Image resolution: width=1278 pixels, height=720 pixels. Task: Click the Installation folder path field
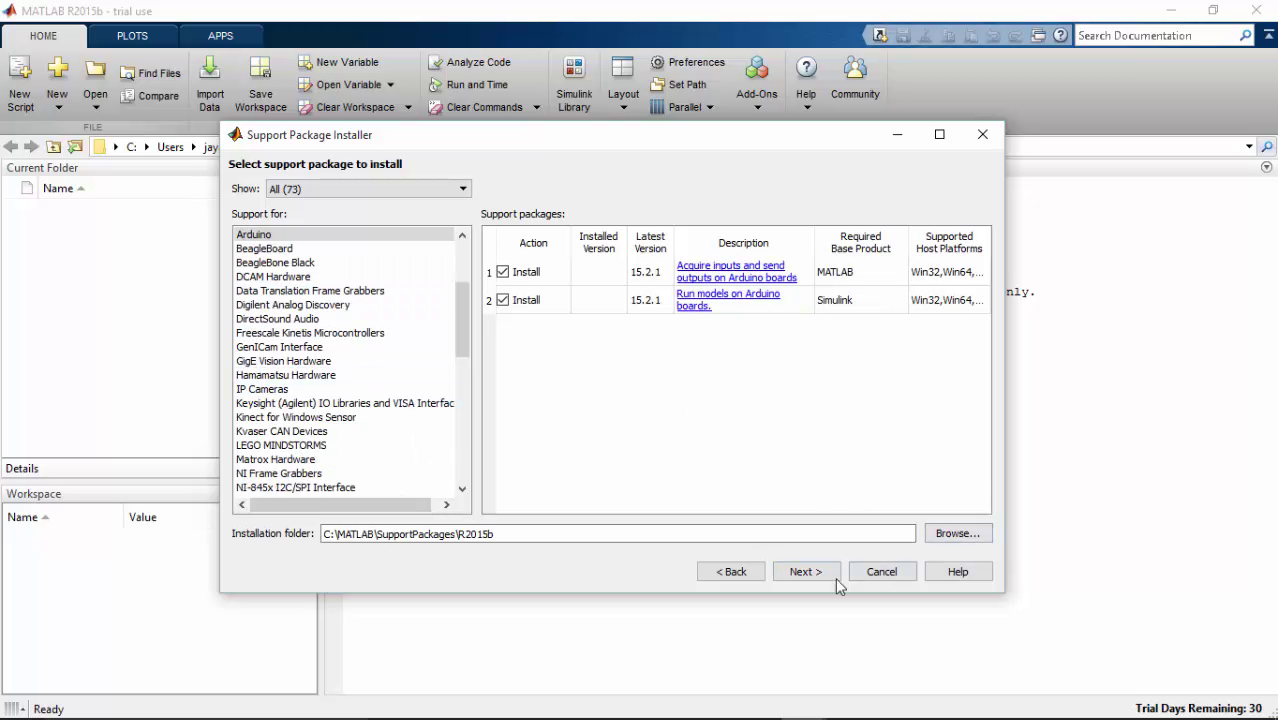[618, 534]
